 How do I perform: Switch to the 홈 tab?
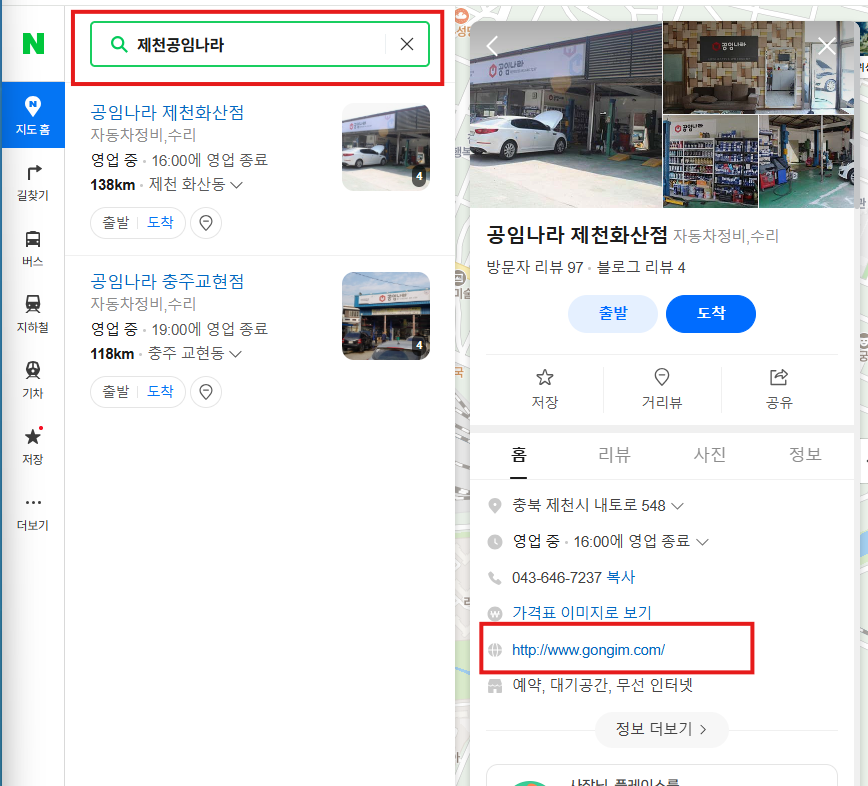519,455
